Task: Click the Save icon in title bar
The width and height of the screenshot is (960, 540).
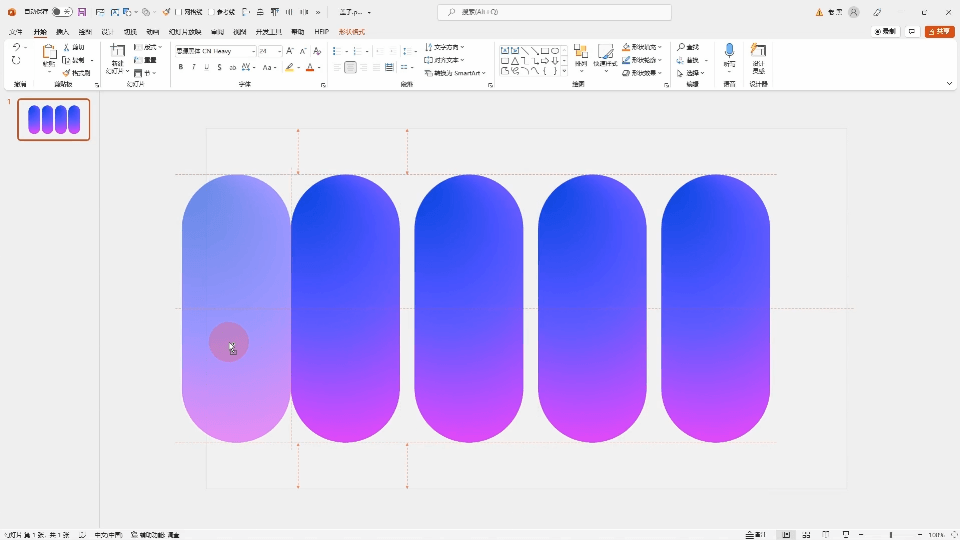Action: [82, 12]
